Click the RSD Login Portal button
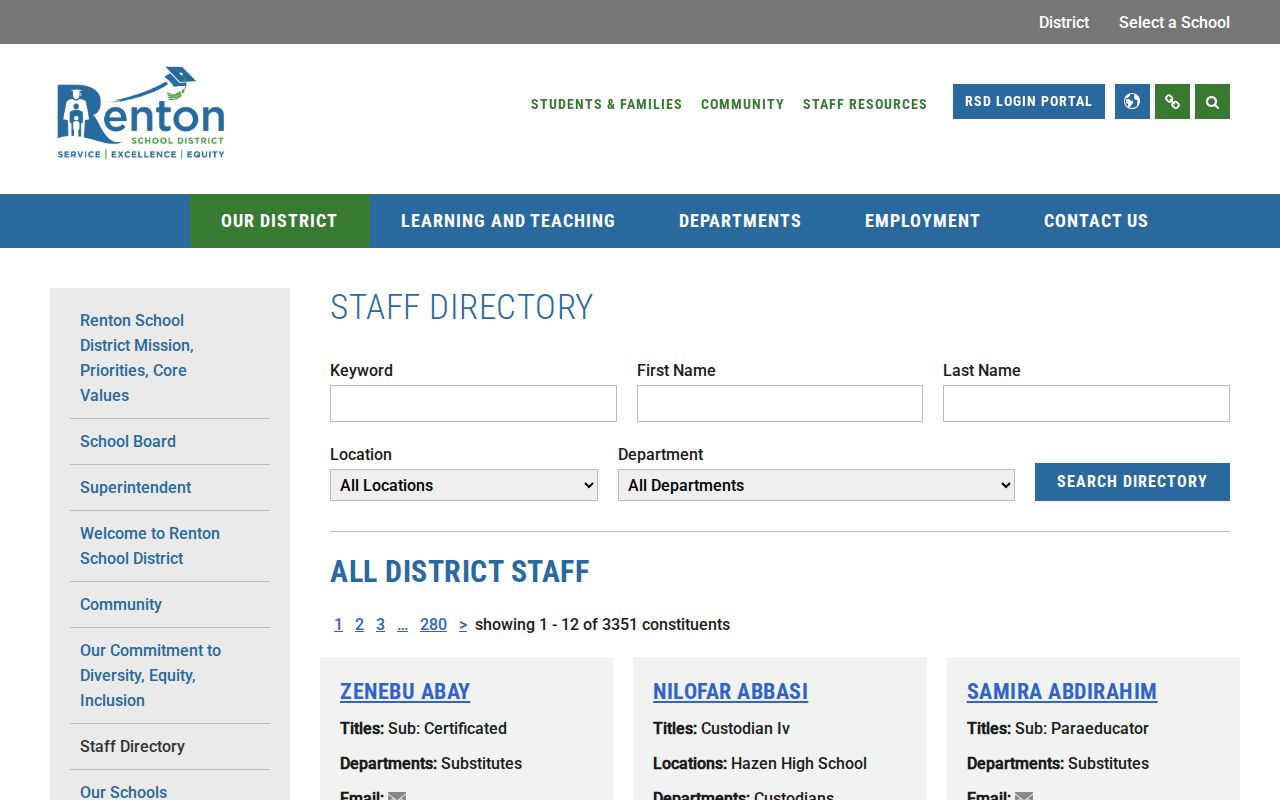This screenshot has width=1280, height=800. 1029,101
